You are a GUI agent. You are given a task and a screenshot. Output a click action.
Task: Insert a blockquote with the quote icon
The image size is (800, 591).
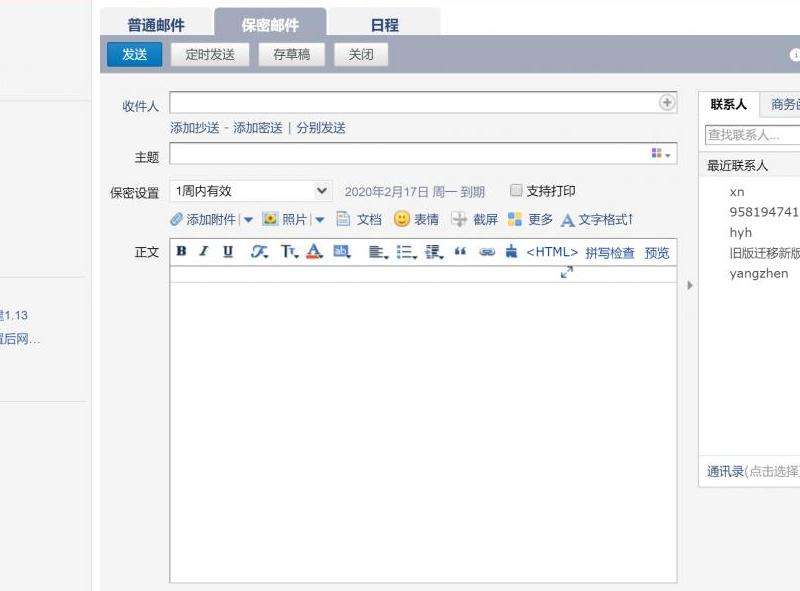click(460, 252)
